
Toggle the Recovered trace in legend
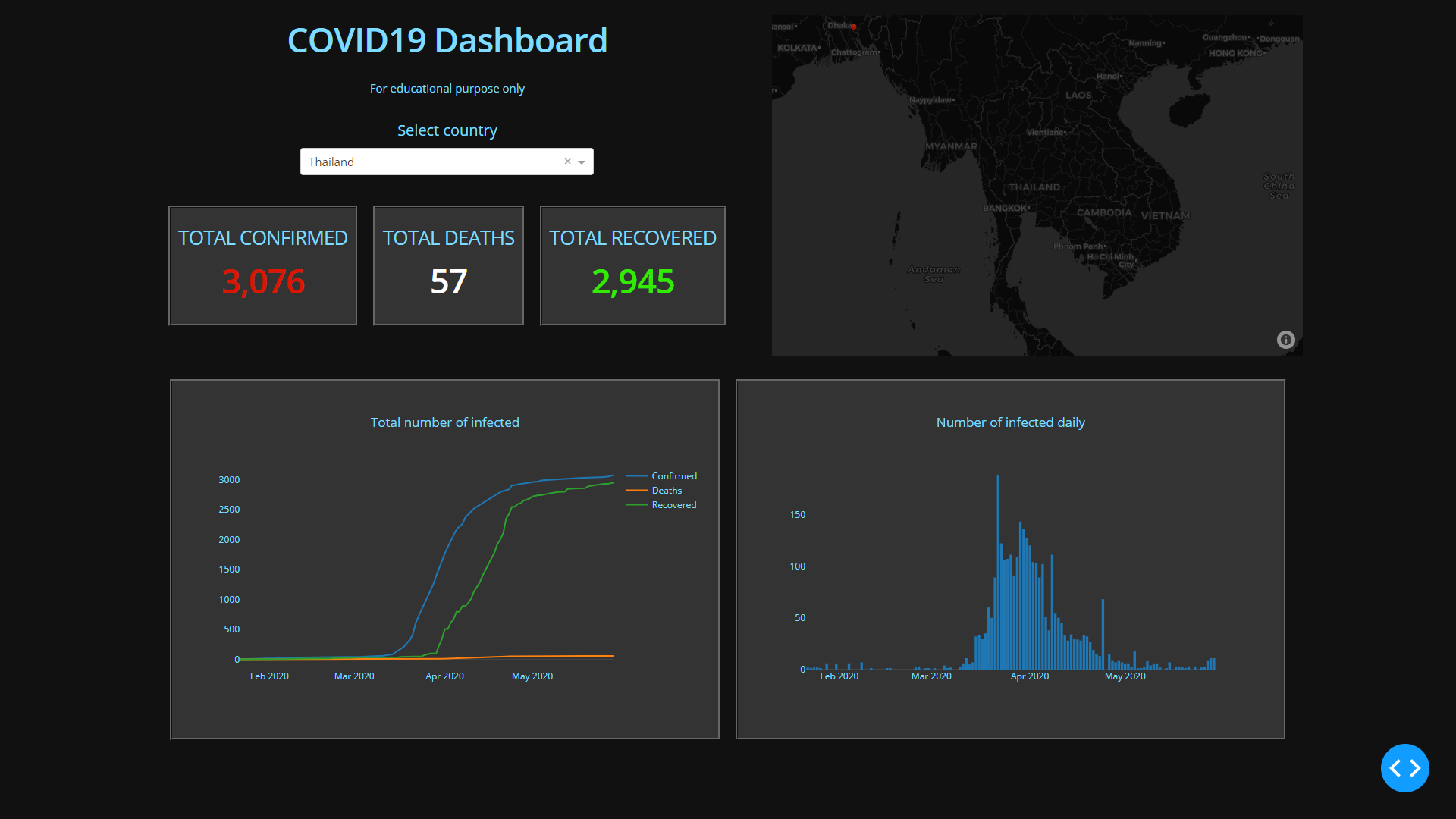[673, 505]
